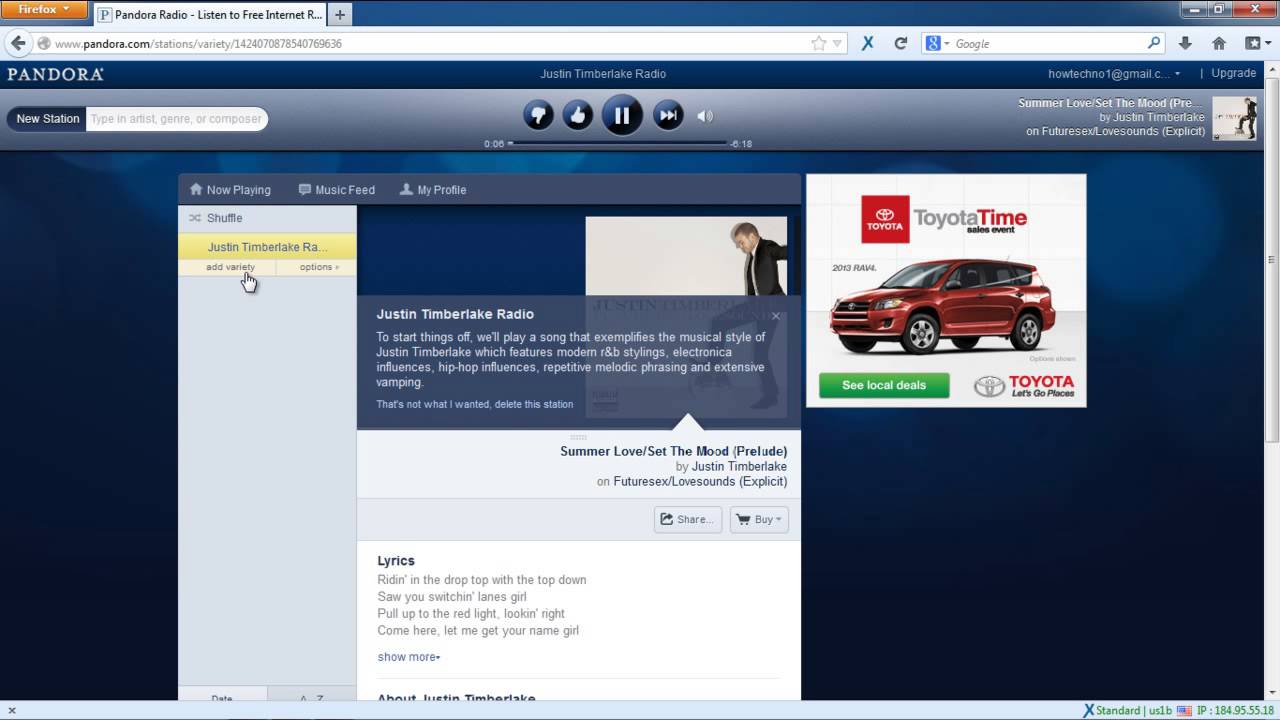Open the Google search engine dropdown

[938, 44]
